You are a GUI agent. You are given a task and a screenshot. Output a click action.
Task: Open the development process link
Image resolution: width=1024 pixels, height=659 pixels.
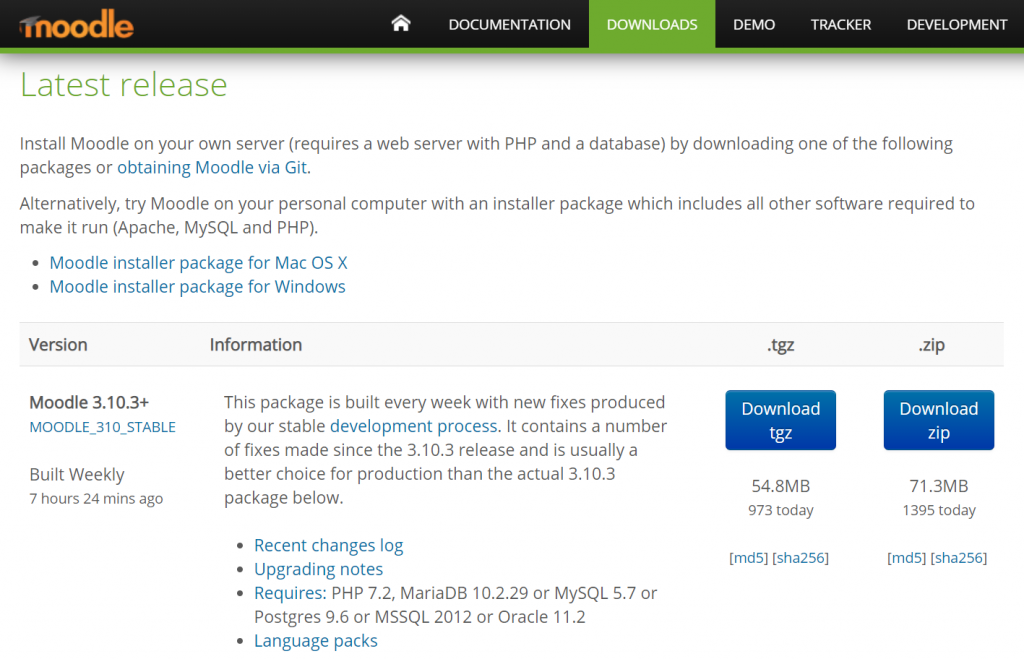(413, 426)
